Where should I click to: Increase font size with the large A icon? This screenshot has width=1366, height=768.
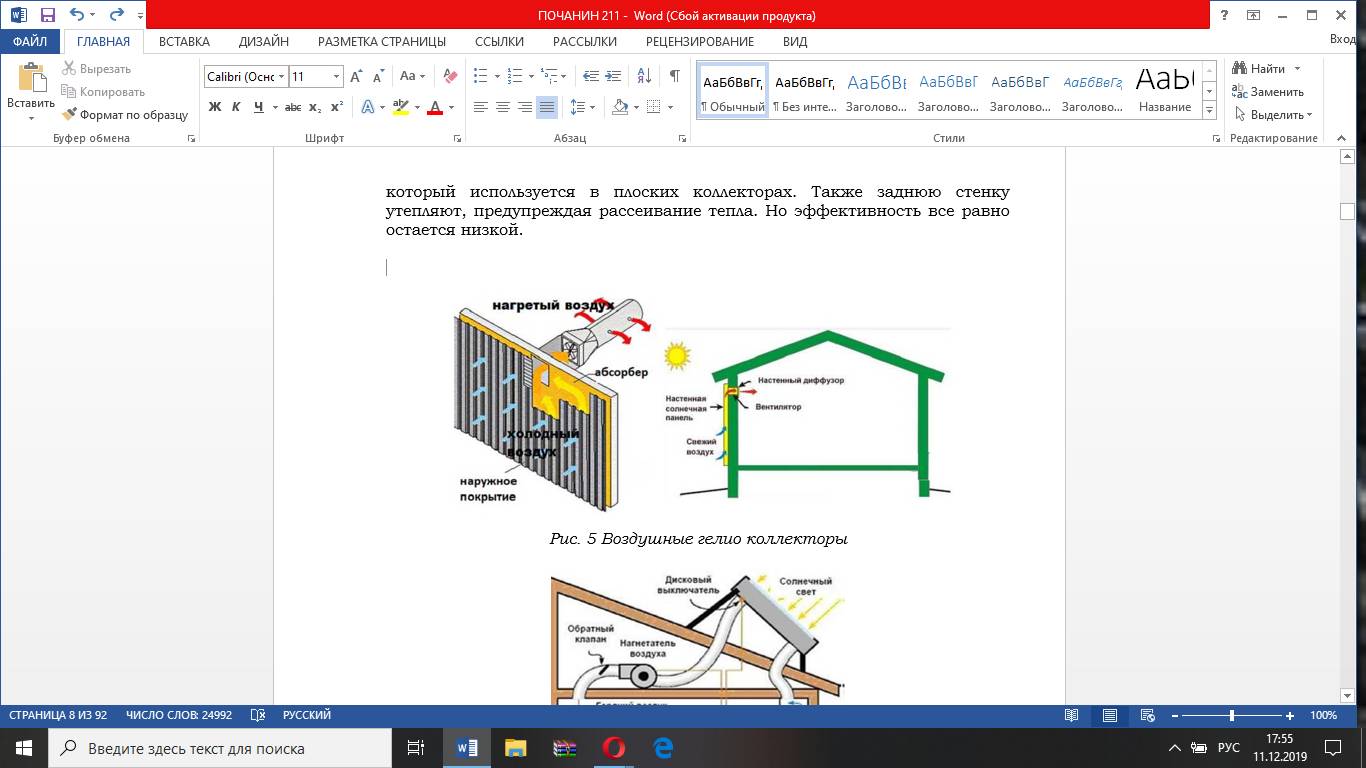(x=356, y=76)
